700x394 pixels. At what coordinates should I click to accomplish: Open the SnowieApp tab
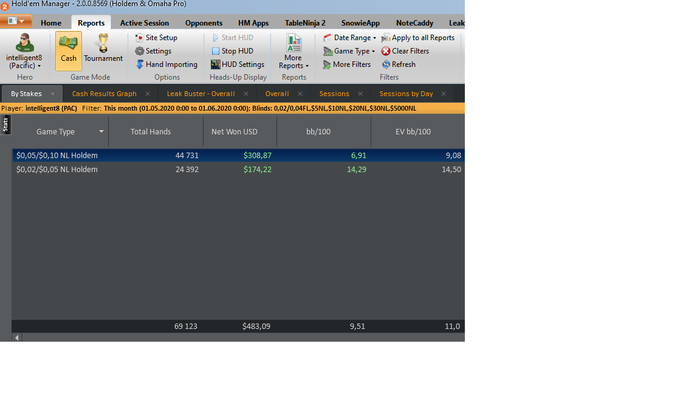pos(360,23)
